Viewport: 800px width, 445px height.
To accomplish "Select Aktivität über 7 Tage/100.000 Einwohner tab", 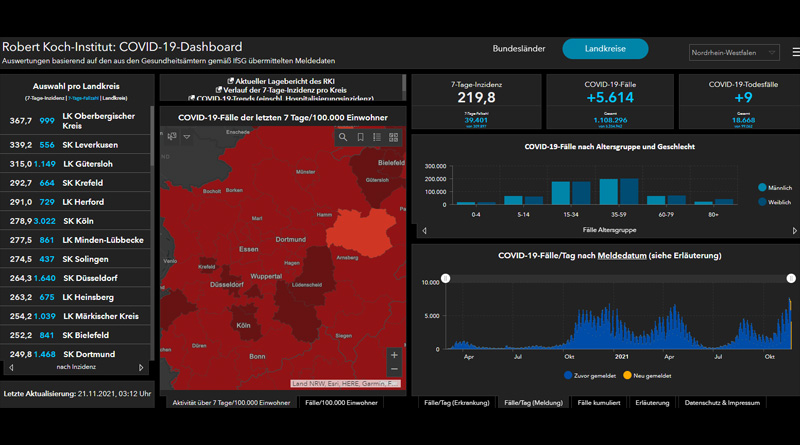I will tap(231, 403).
